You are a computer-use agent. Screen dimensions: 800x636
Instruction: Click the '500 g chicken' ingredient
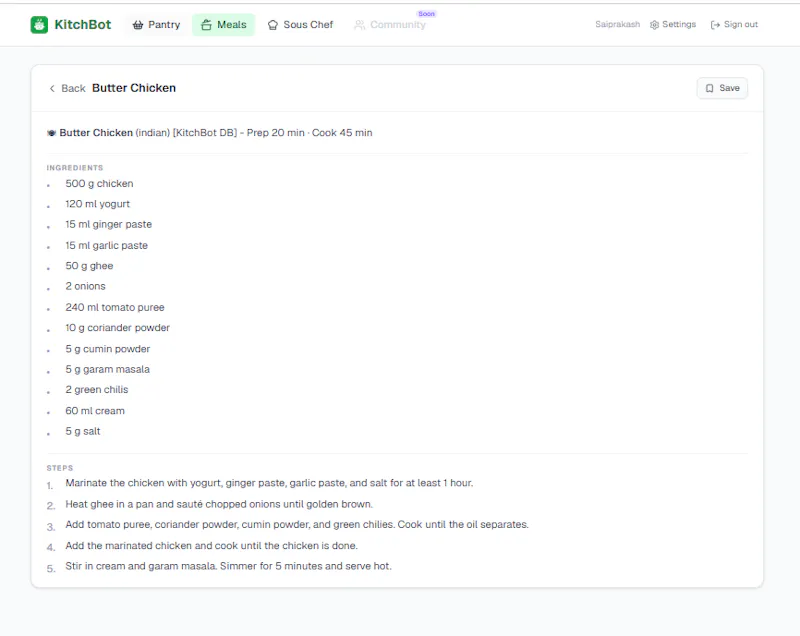[99, 184]
